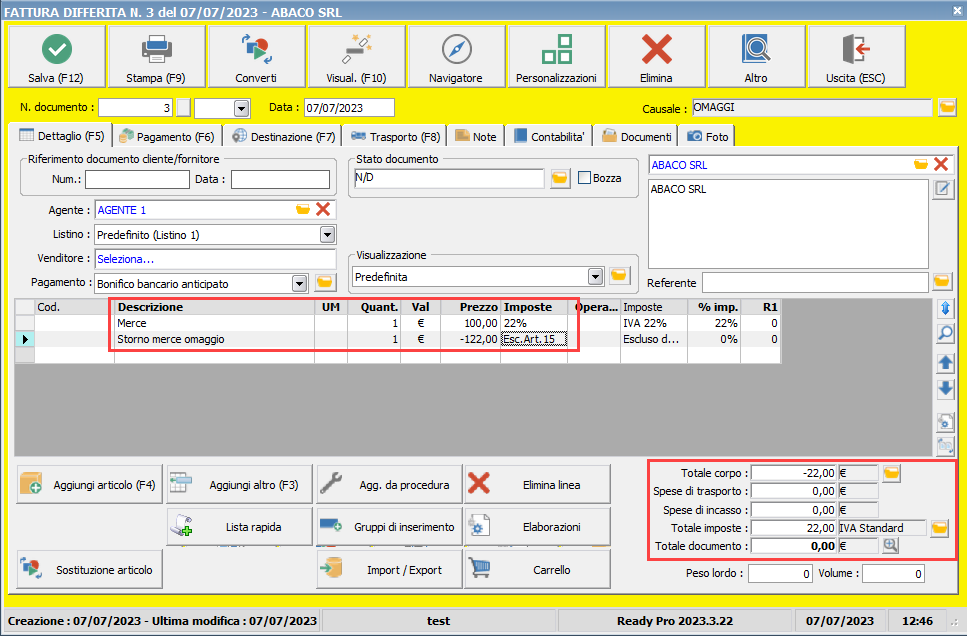This screenshot has width=967, height=636.
Task: Clear the customer ABACO SRL with red X
Action: pyautogui.click(x=940, y=164)
